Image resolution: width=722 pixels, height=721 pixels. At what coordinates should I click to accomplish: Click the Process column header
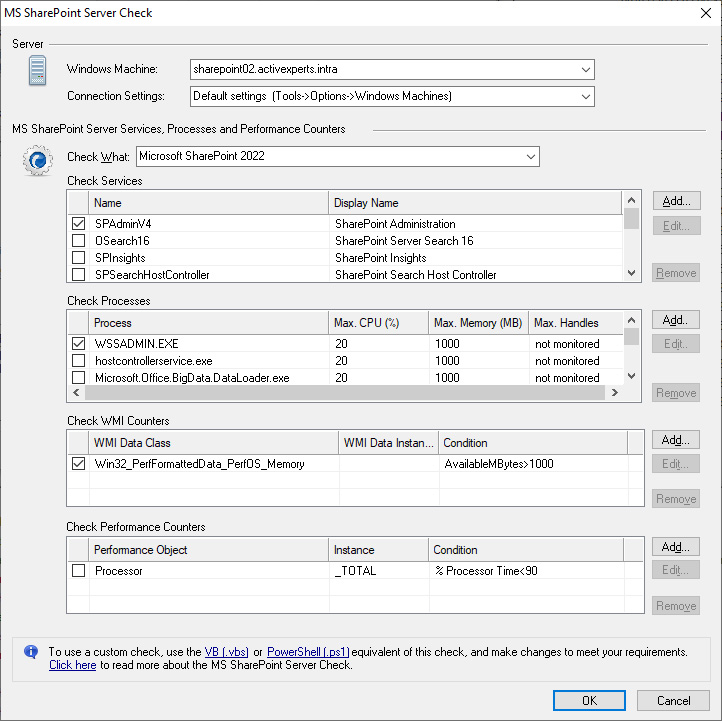click(208, 323)
